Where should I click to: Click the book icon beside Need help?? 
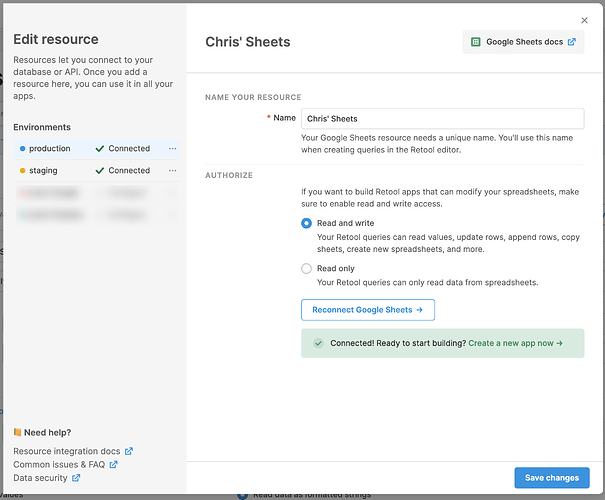(17, 432)
